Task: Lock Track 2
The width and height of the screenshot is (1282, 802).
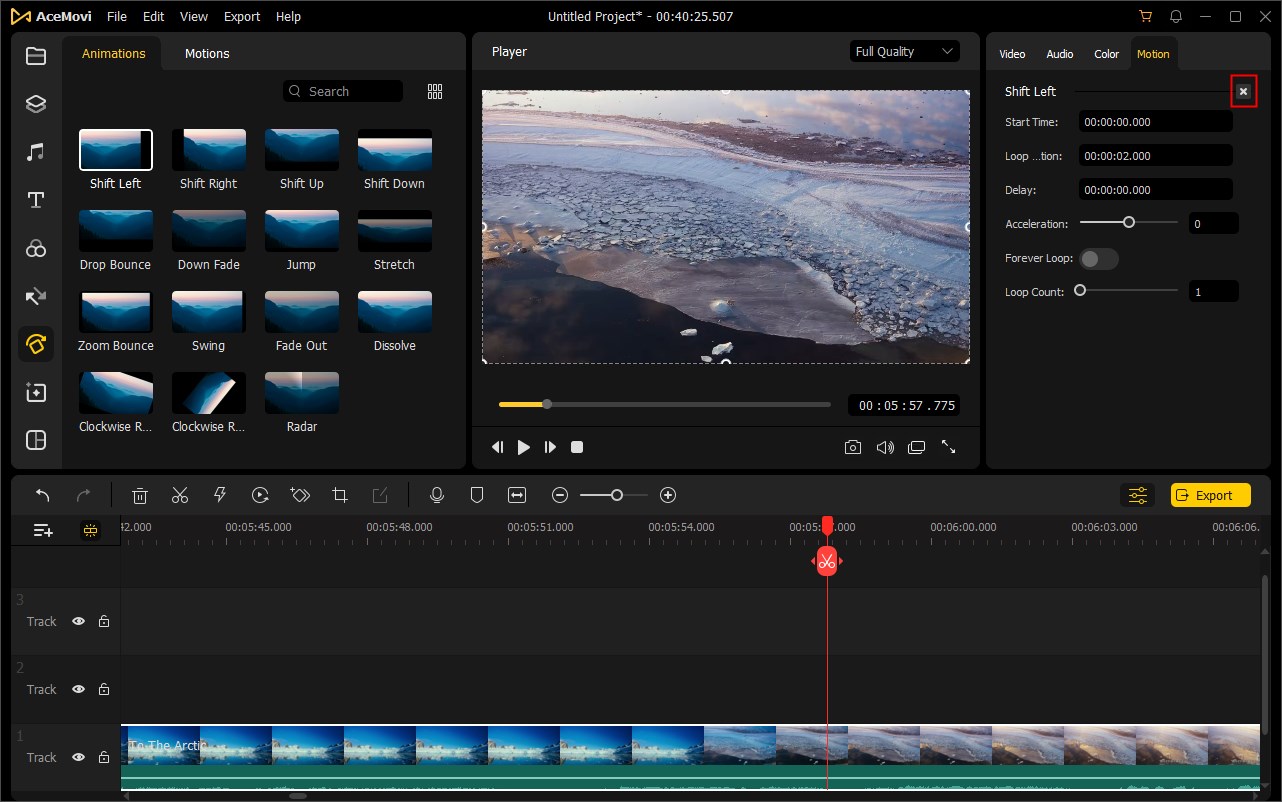Action: point(104,689)
